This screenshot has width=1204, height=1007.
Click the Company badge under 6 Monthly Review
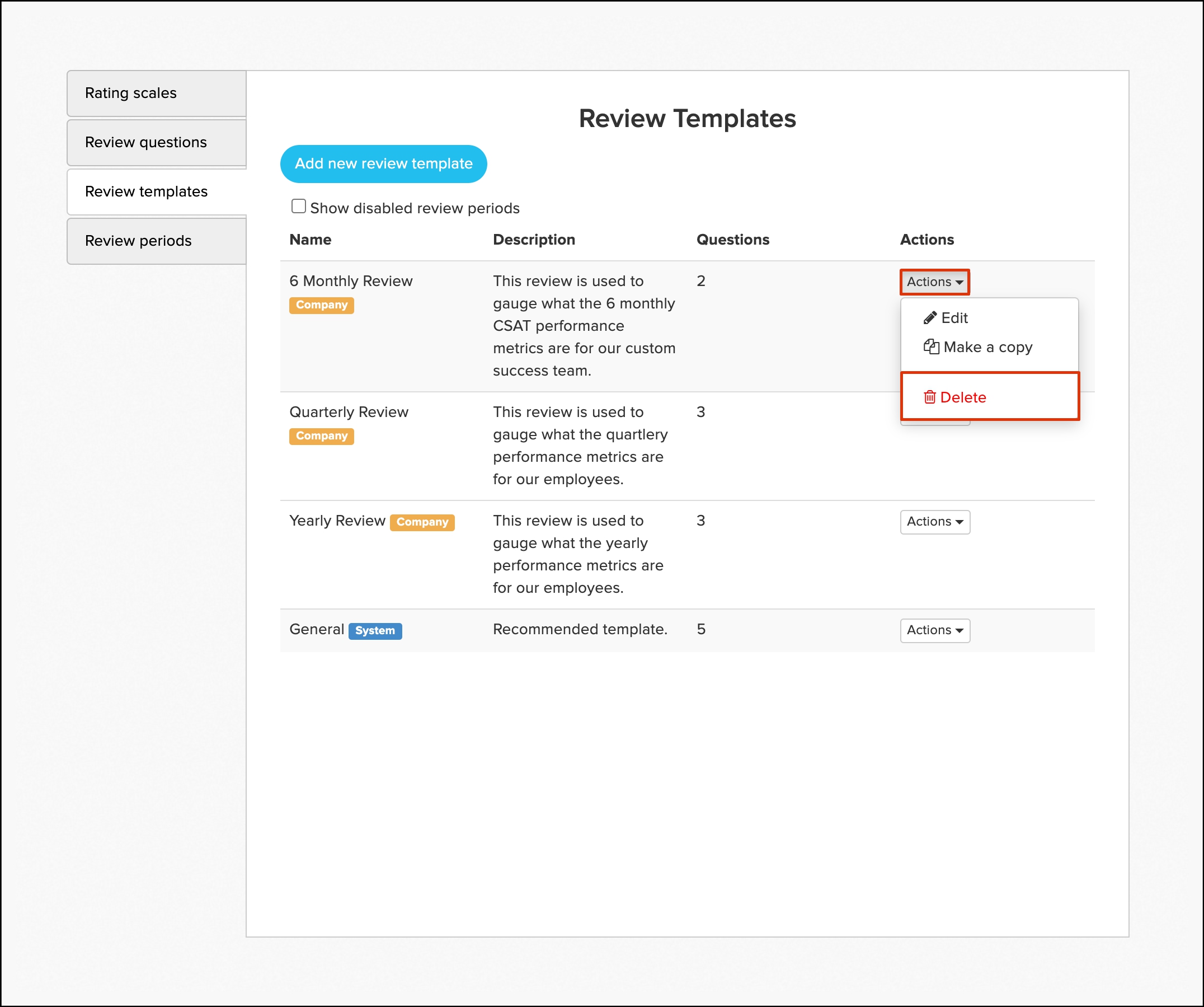pos(321,305)
